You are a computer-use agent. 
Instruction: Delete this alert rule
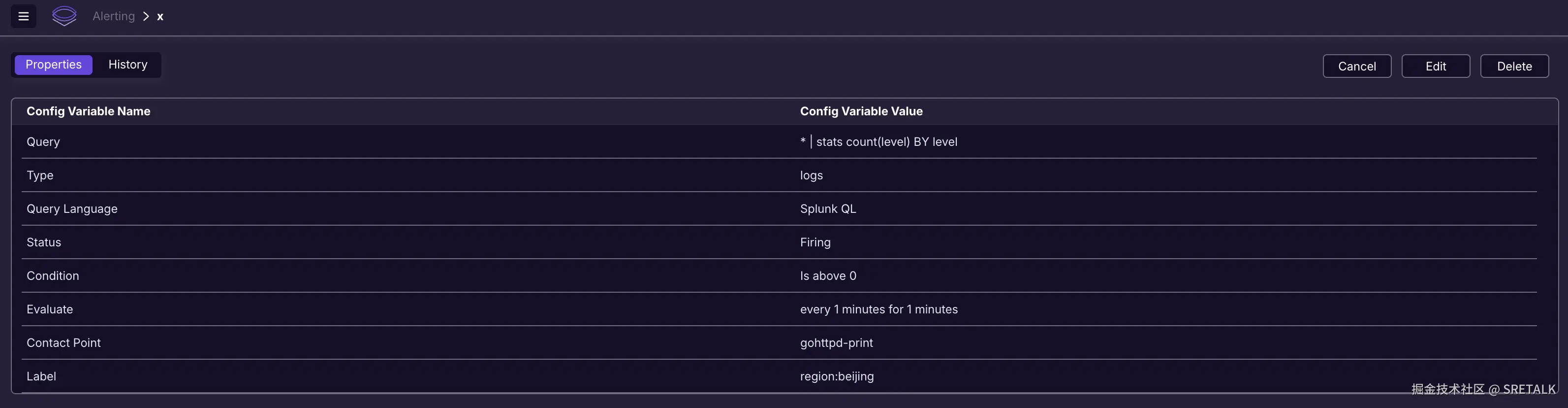[1514, 67]
